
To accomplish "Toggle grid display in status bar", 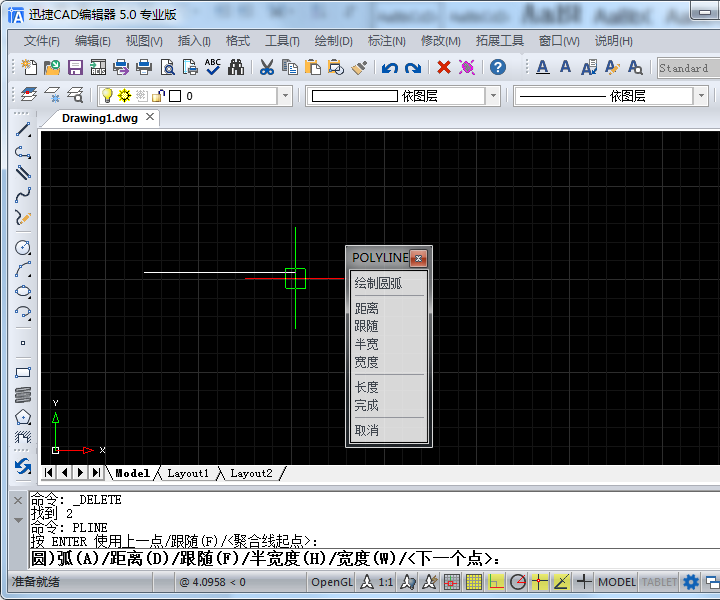I will (x=473, y=582).
